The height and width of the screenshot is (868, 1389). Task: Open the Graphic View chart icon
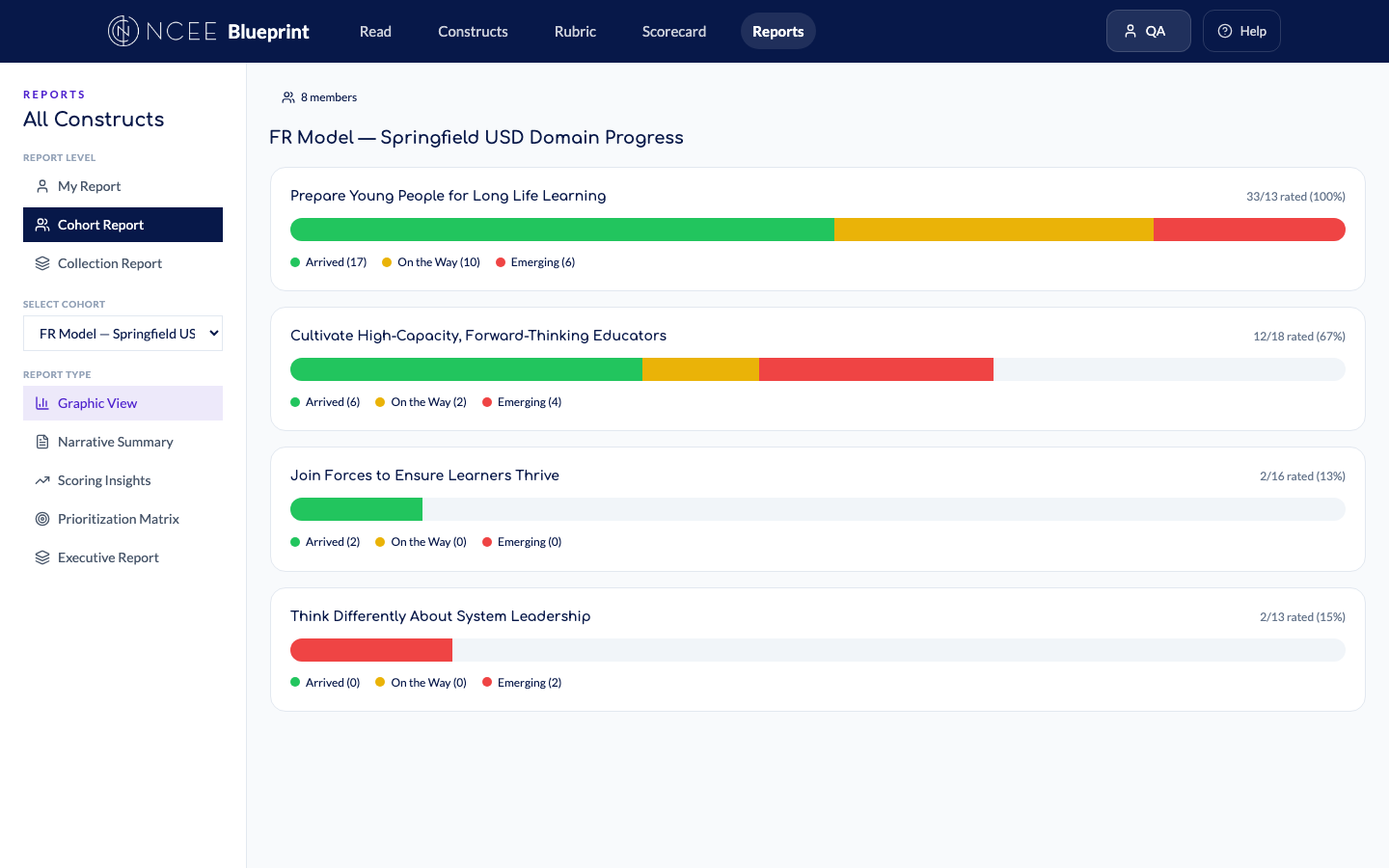coord(42,402)
